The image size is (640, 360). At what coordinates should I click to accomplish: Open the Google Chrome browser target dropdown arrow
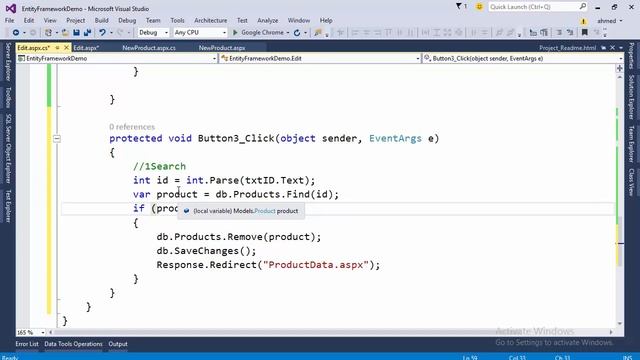coord(288,33)
